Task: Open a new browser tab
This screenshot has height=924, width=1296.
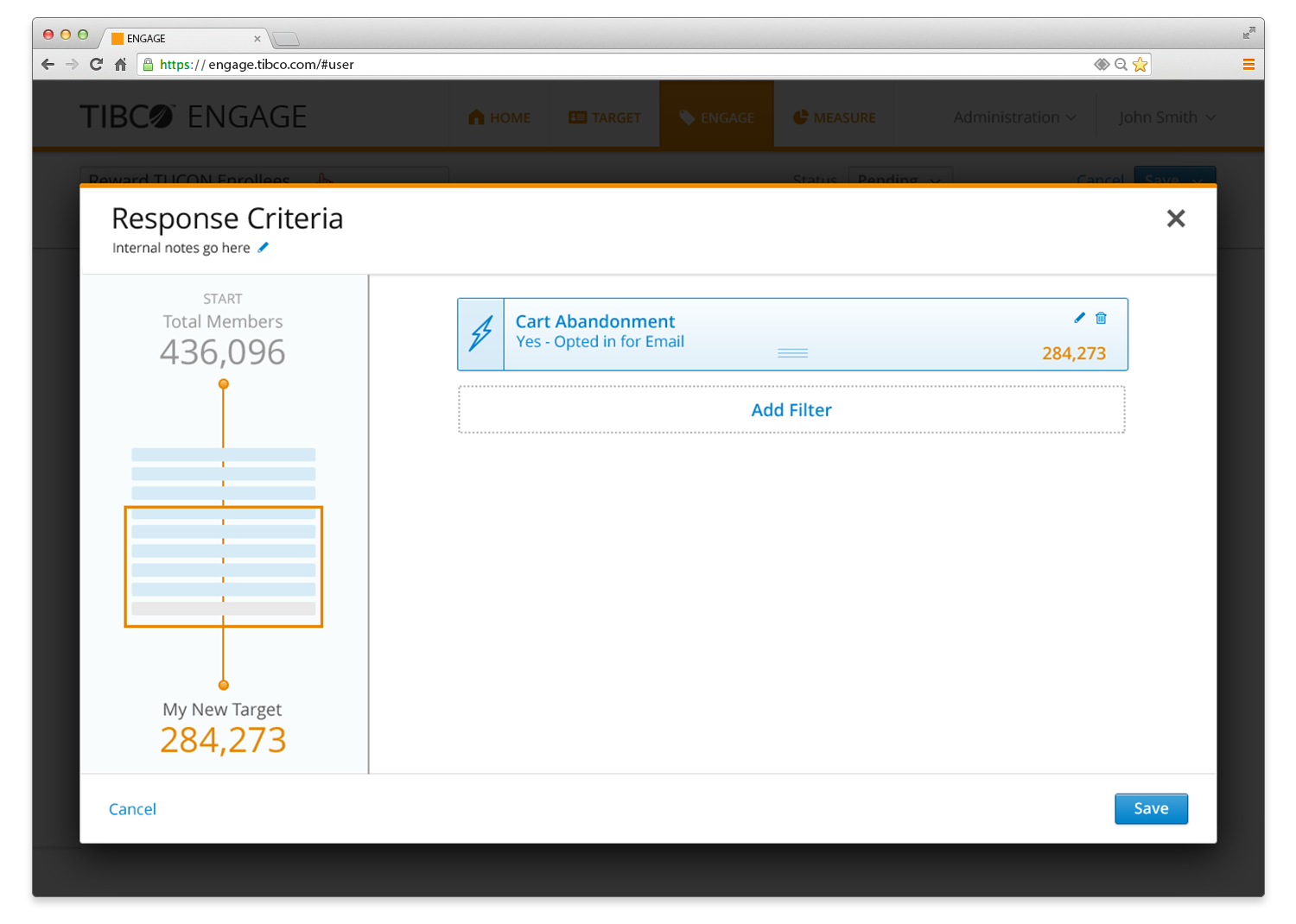Action: click(285, 39)
